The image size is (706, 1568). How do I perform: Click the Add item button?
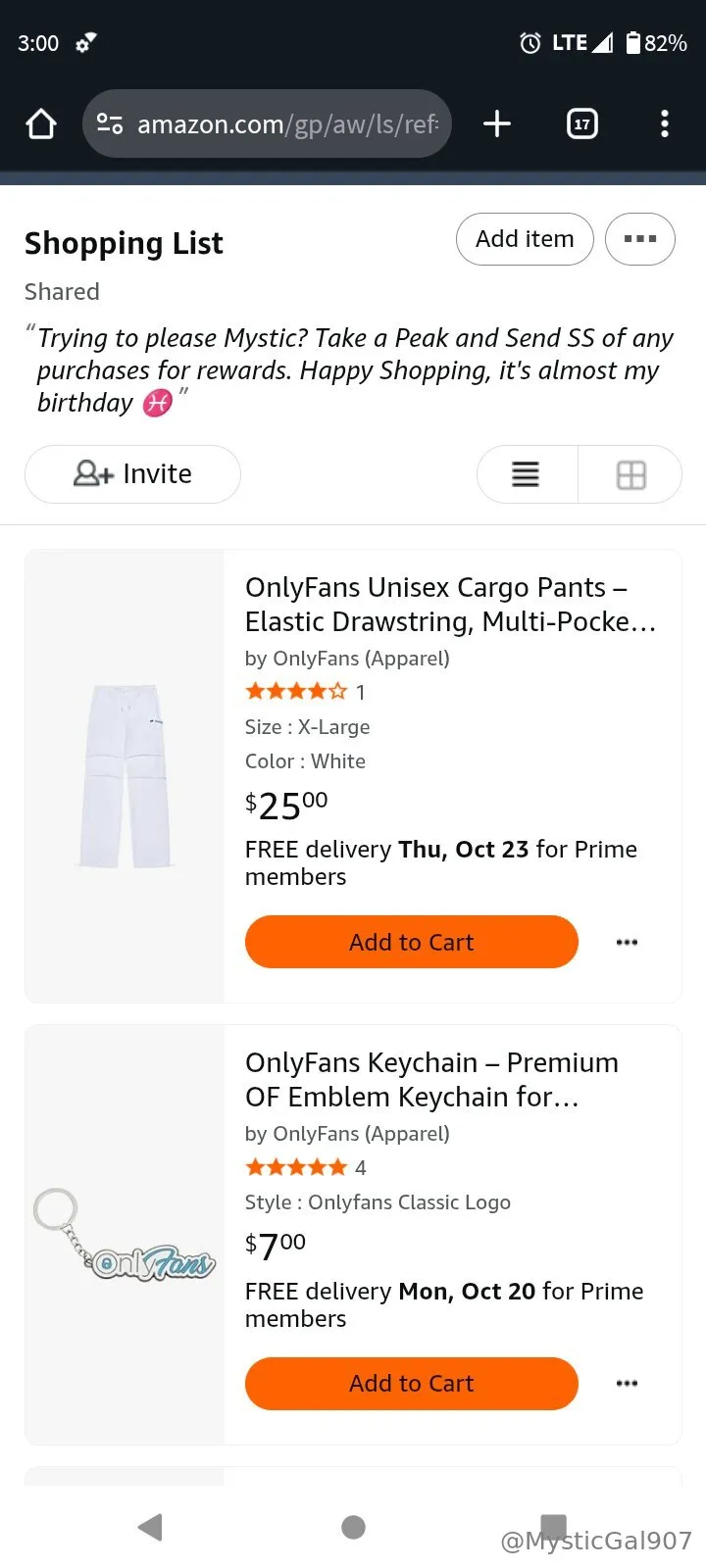point(525,239)
